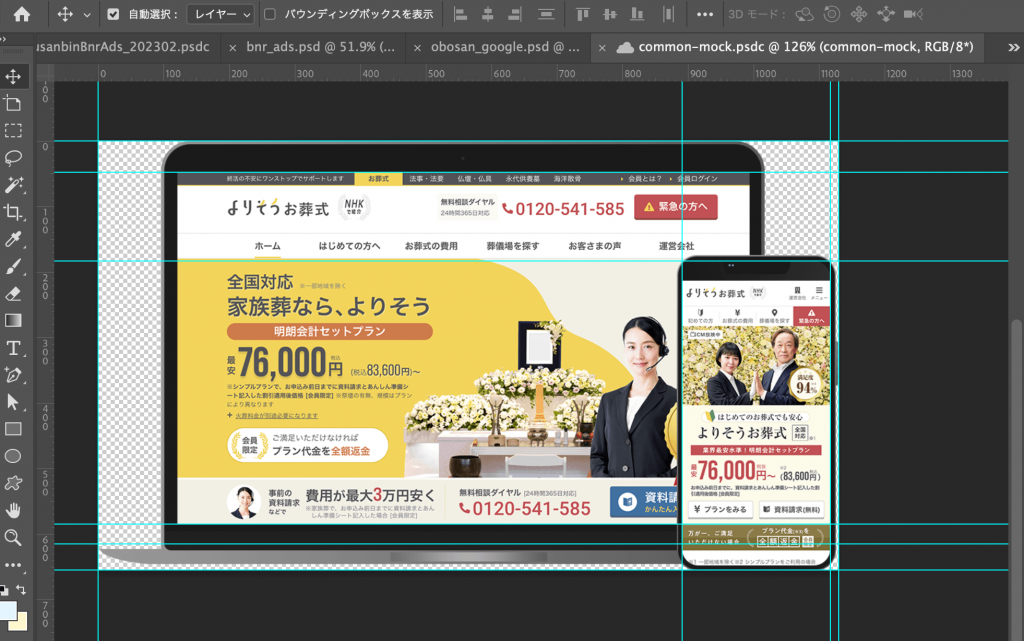Swap foreground and background colors

coord(22,590)
